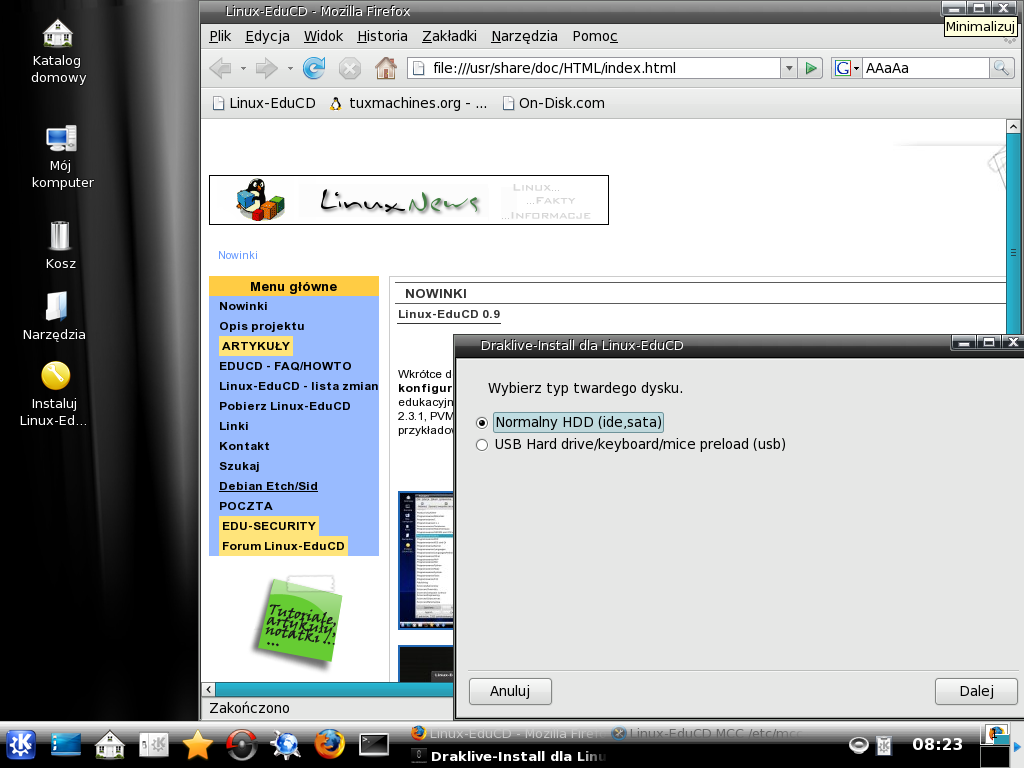Open the terminal icon in the panel
This screenshot has height=768, width=1024.
coord(374,744)
